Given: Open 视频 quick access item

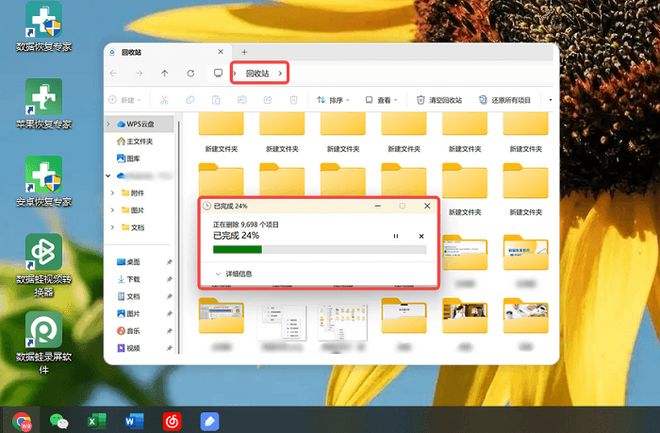Looking at the screenshot, I should [128, 348].
